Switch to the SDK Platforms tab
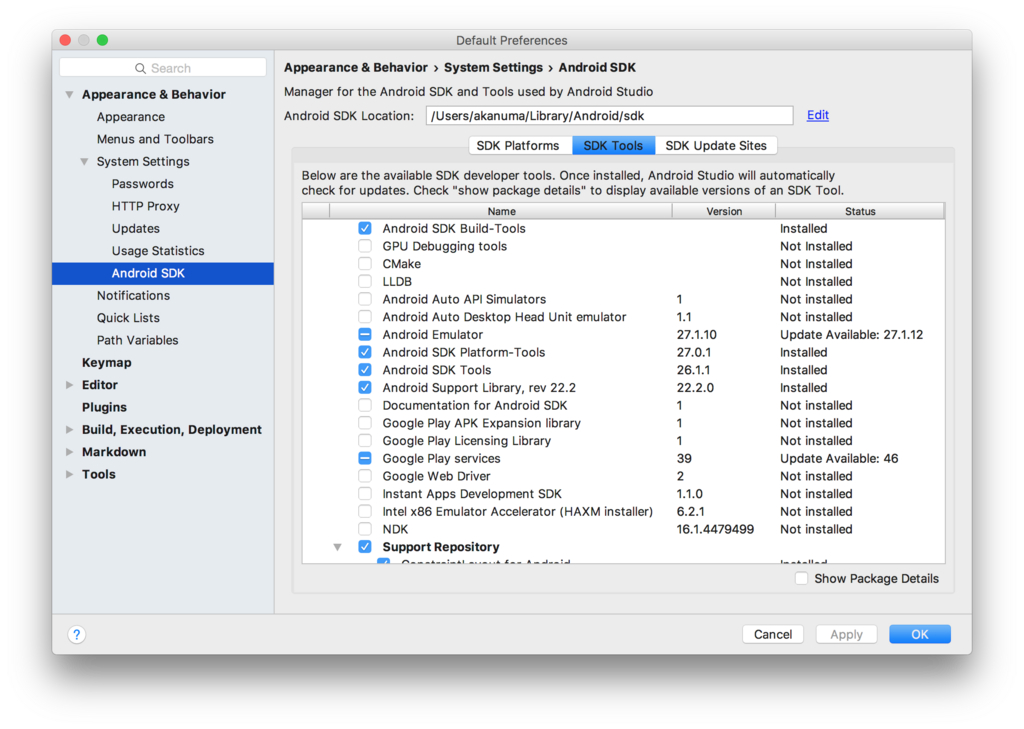 coord(520,146)
